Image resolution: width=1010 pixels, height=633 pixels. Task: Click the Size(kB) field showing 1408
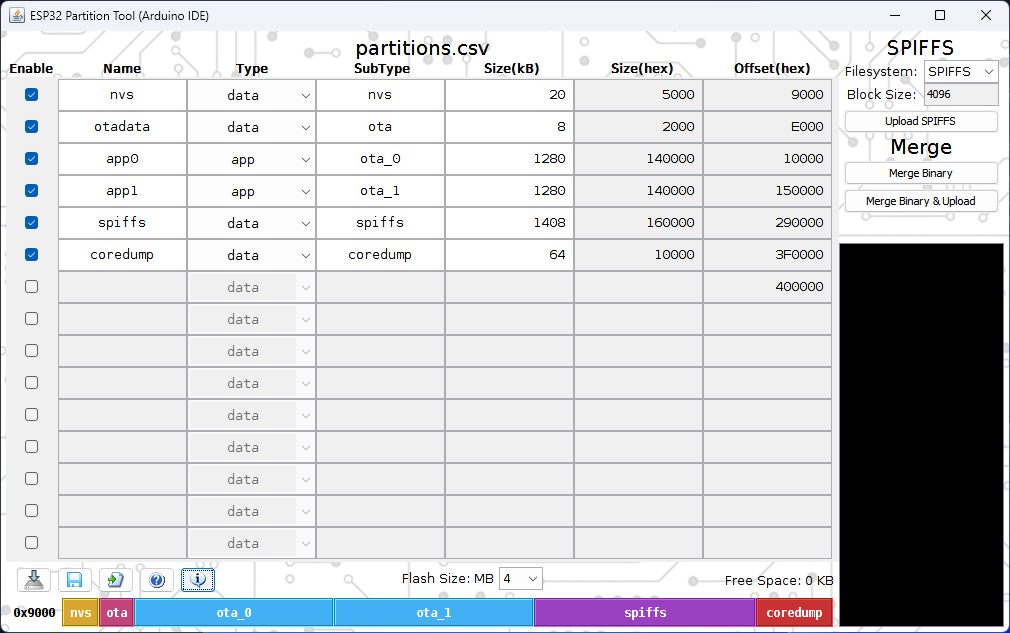click(509, 223)
